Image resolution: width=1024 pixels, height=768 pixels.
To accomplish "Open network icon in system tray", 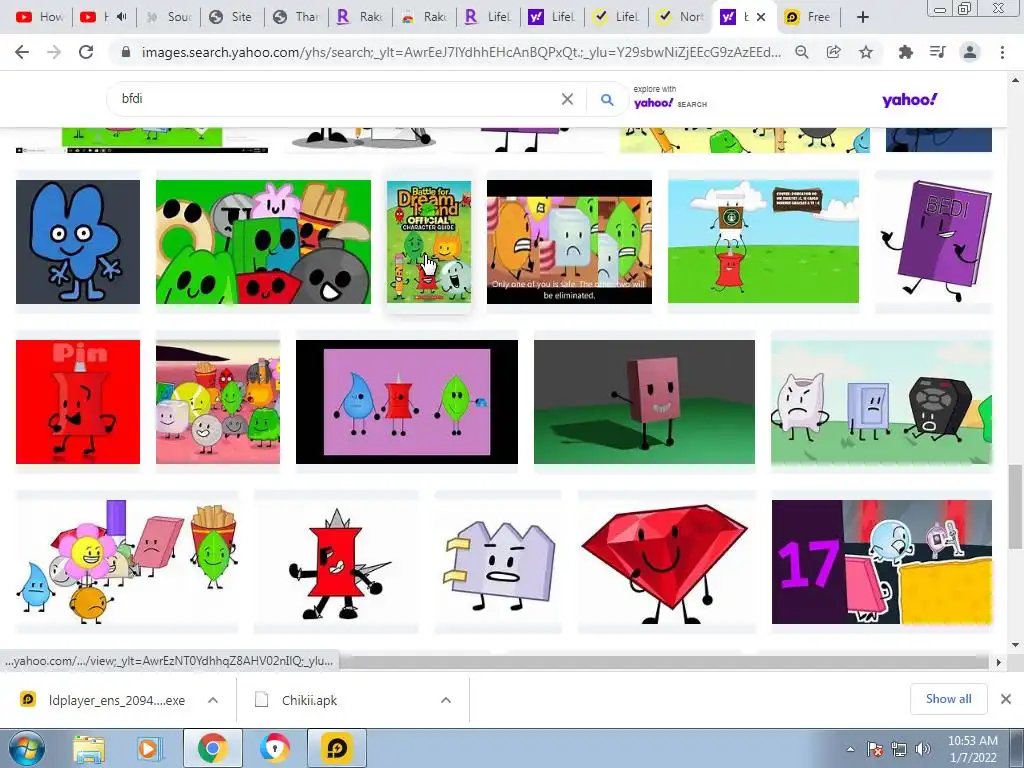I will click(x=899, y=749).
